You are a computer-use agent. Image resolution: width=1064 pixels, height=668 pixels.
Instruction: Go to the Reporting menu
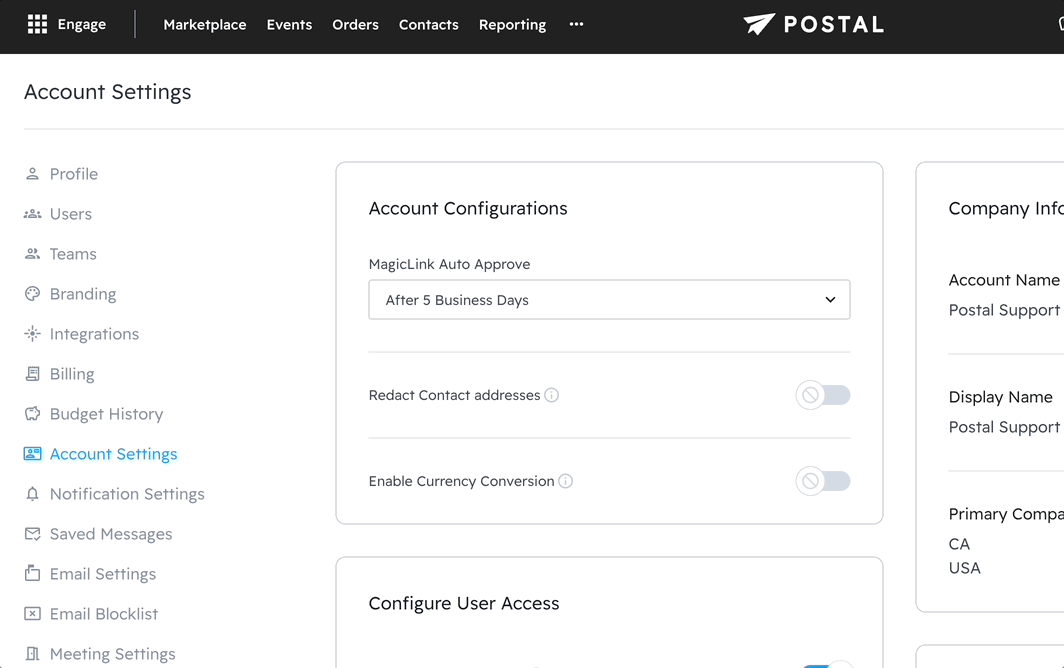point(512,24)
